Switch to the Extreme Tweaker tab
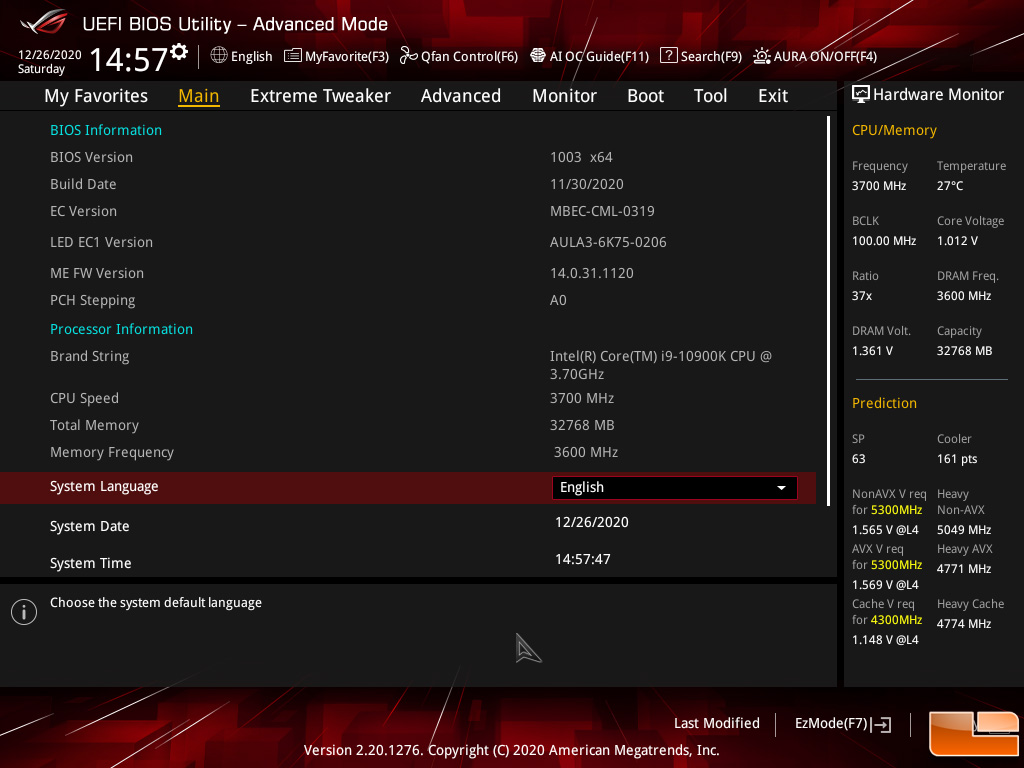Screen dimensions: 1024x768 [x=320, y=95]
